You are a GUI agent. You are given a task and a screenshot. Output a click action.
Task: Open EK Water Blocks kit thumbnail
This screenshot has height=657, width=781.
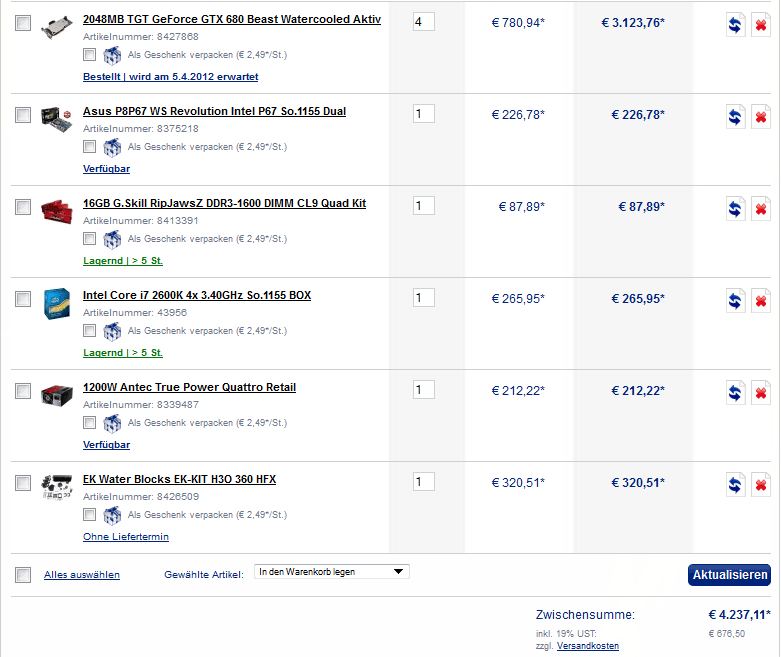(x=56, y=487)
